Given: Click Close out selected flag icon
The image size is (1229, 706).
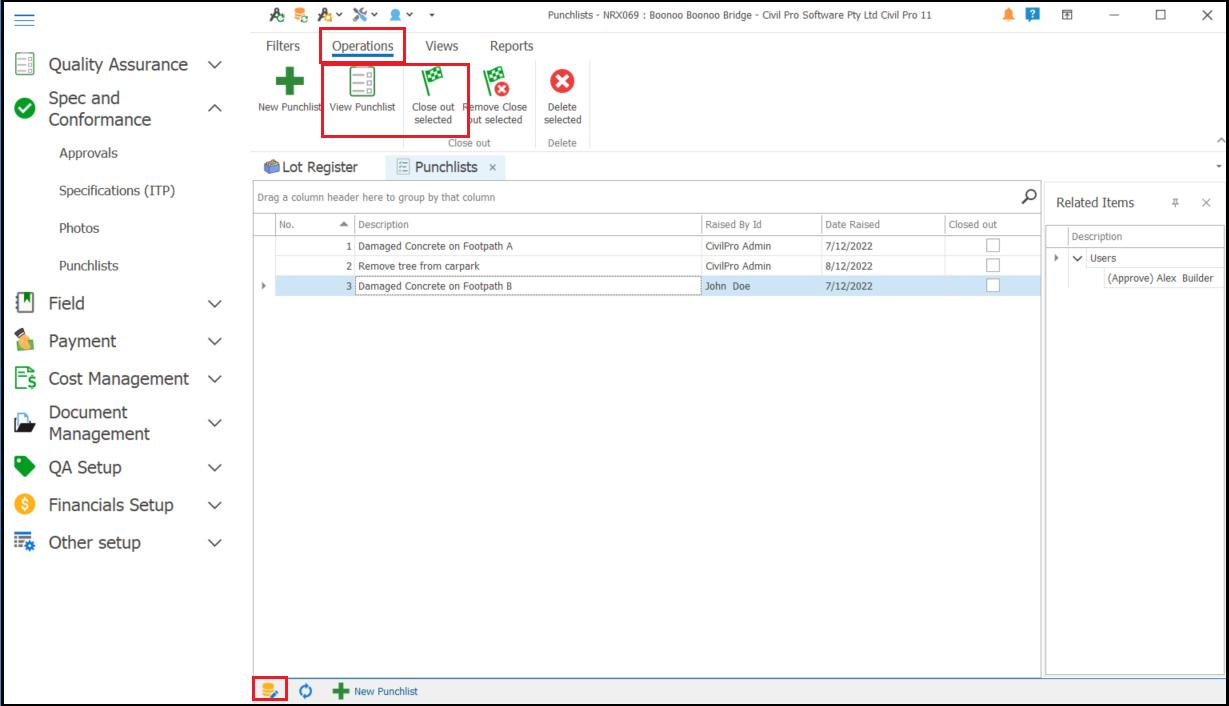Looking at the screenshot, I should click(x=433, y=81).
